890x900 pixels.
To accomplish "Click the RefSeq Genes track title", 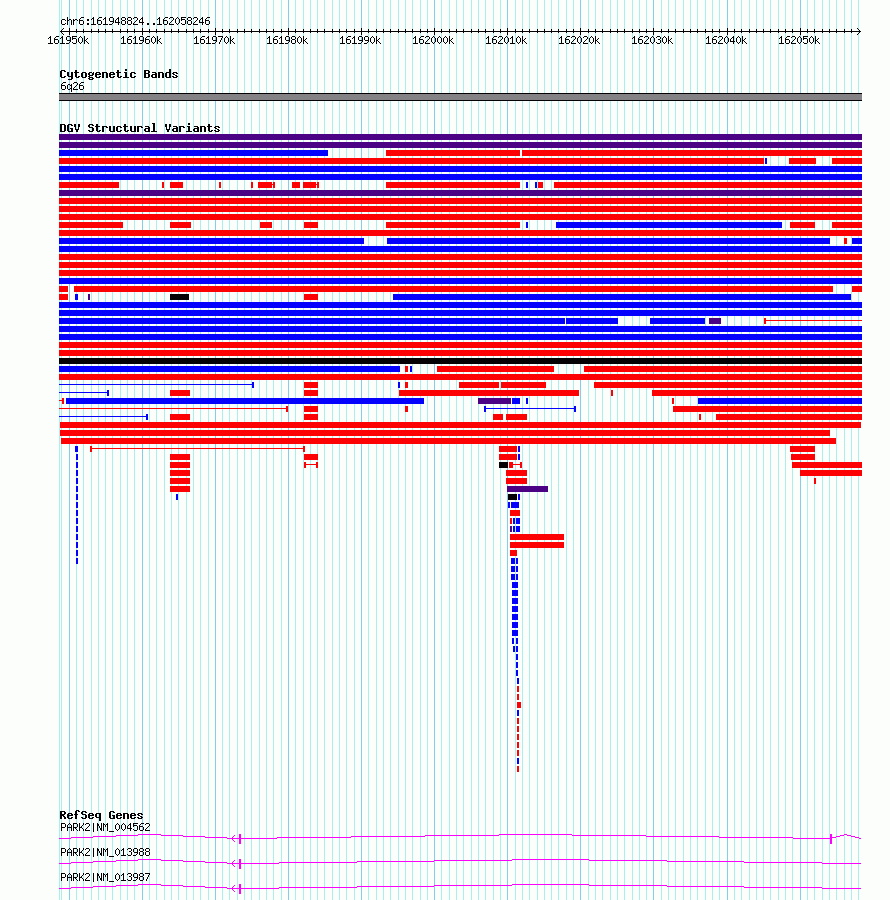I will pyautogui.click(x=102, y=815).
